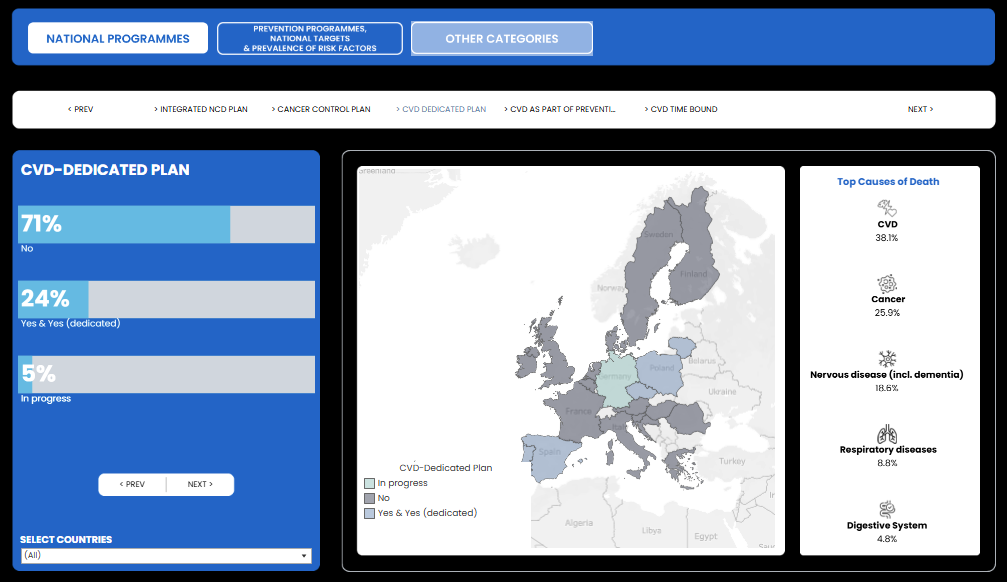Image resolution: width=1007 pixels, height=582 pixels.
Task: Click Spain on the map
Action: (548, 455)
